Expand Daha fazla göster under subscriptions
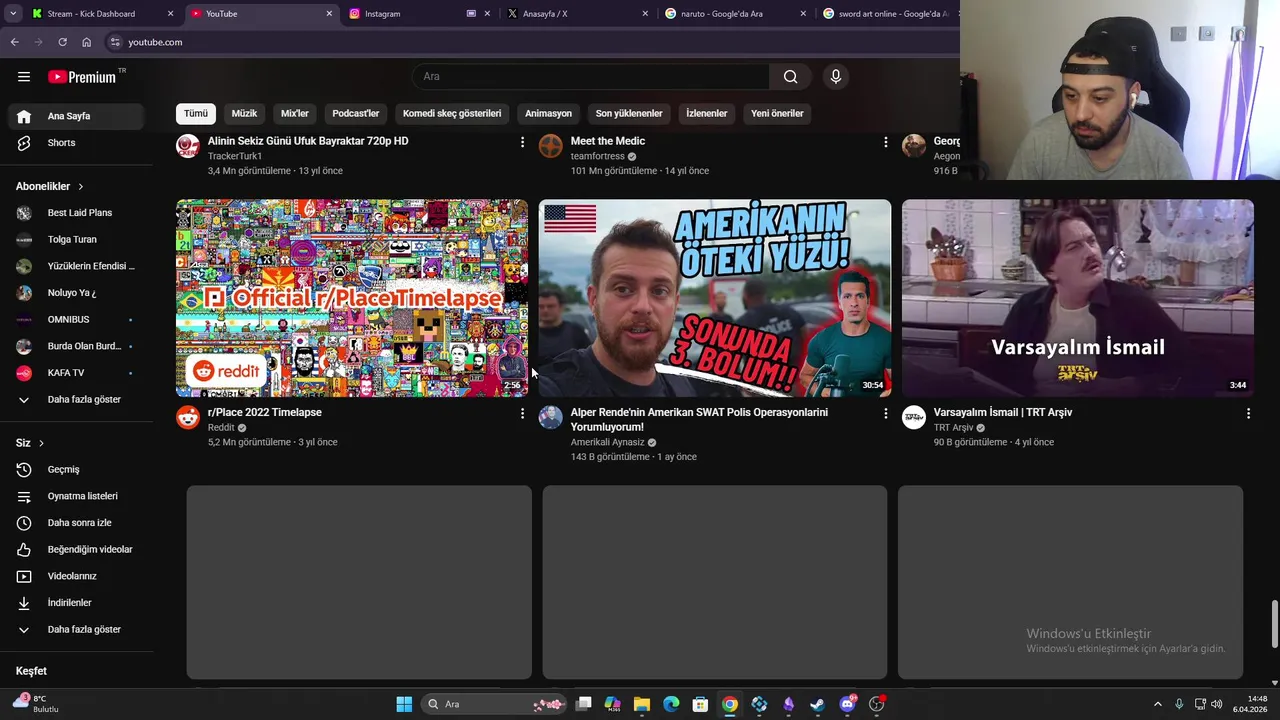1280x720 pixels. point(77,399)
